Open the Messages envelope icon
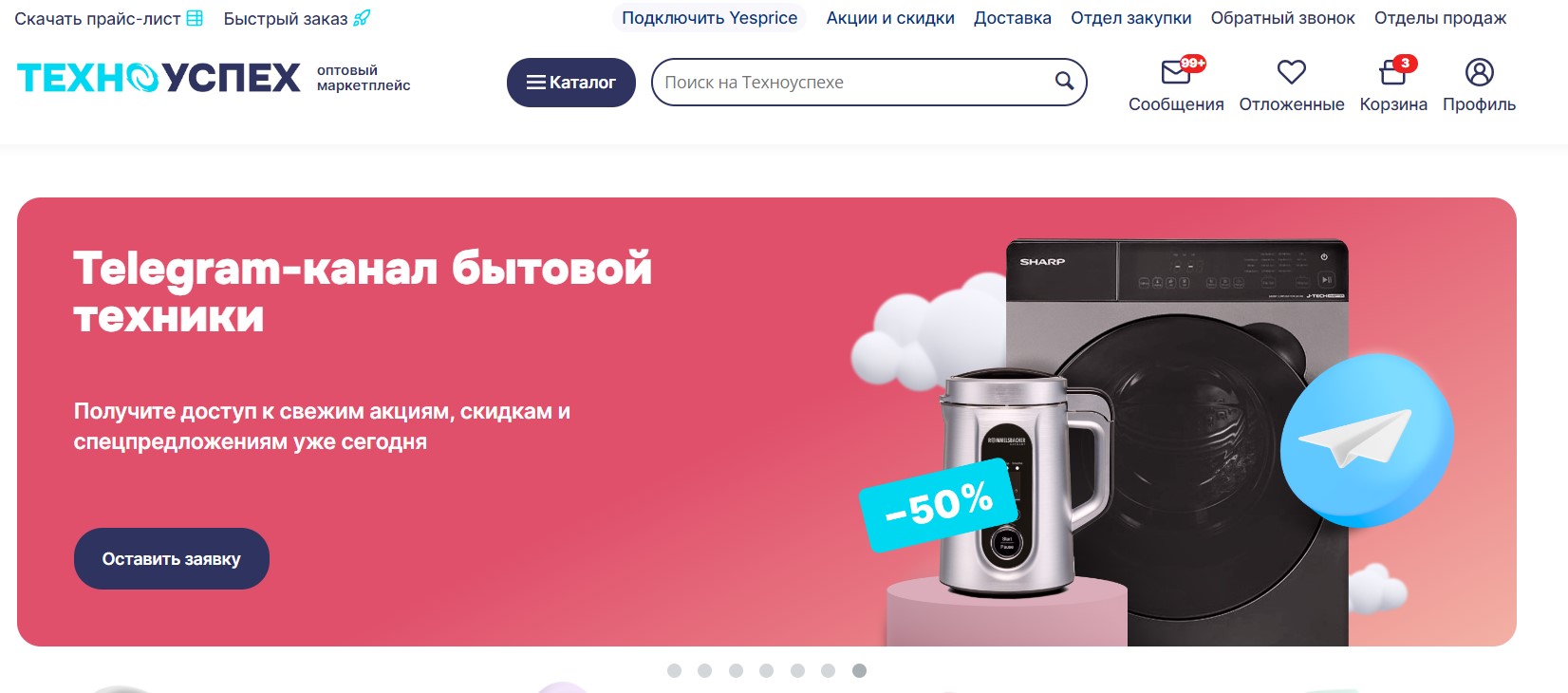The width and height of the screenshot is (1568, 693). tap(1176, 72)
